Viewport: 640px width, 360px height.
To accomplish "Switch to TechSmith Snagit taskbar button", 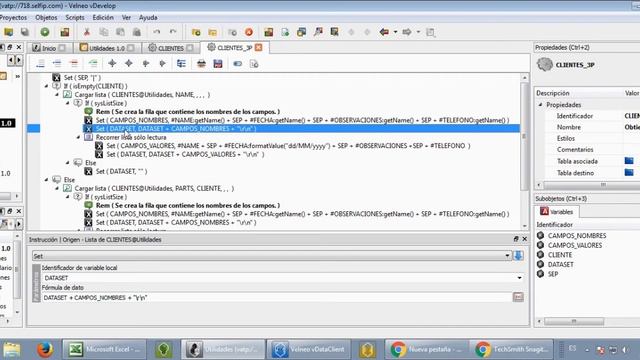I will point(511,349).
